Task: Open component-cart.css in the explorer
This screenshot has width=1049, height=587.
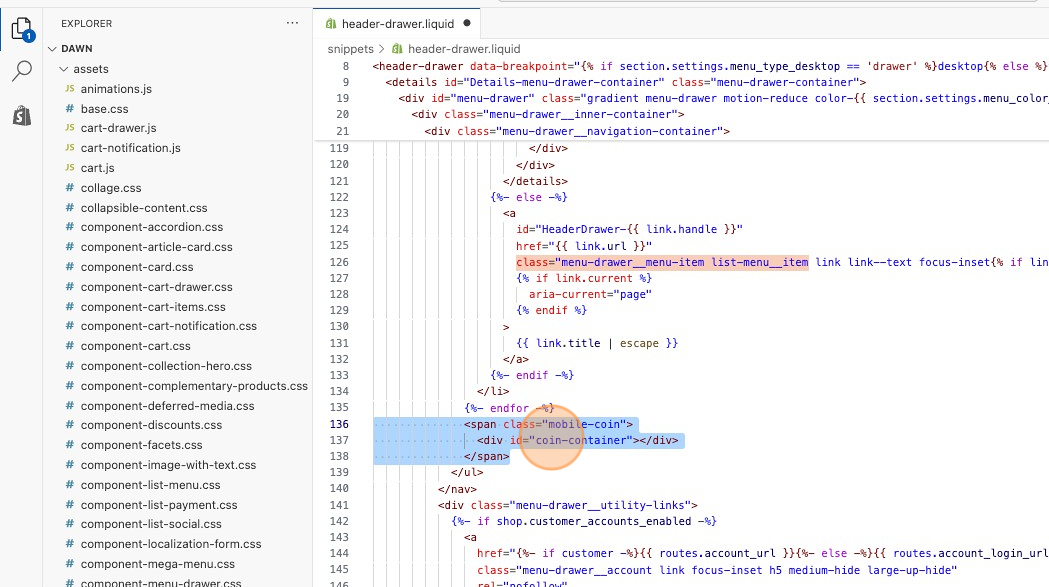Action: (135, 346)
